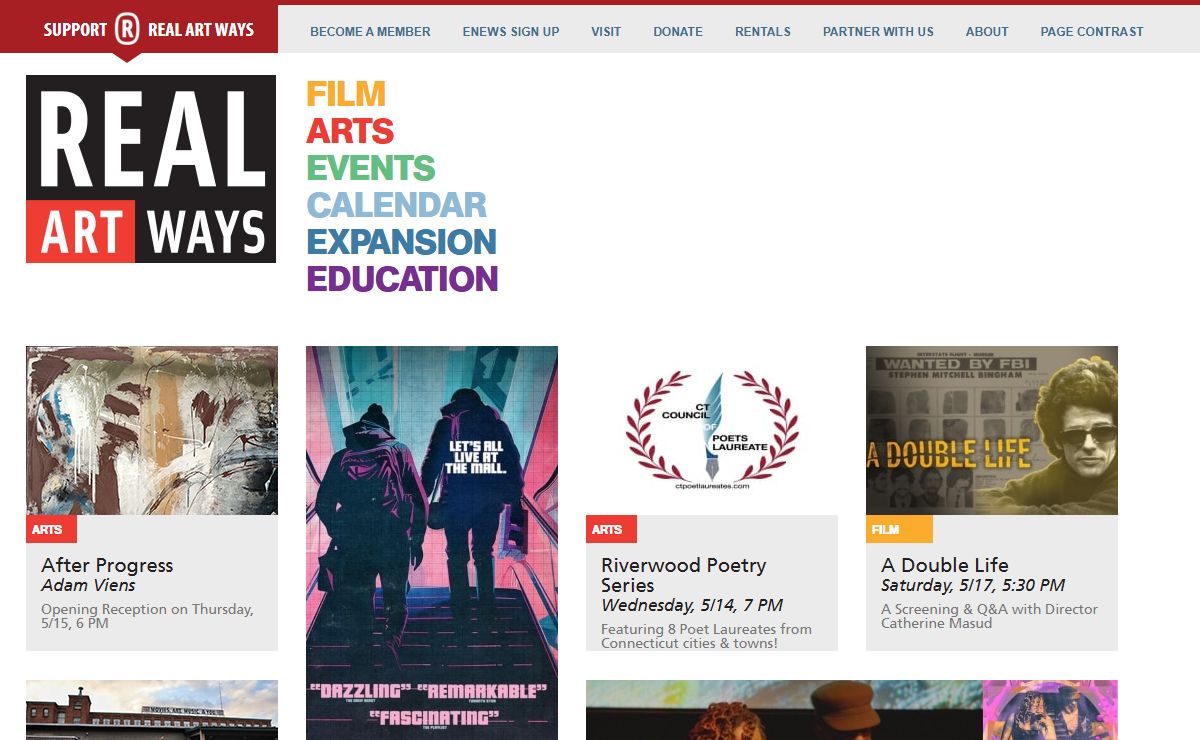Click the Support Real Art Ways banner
This screenshot has width=1200, height=740.
(x=139, y=29)
